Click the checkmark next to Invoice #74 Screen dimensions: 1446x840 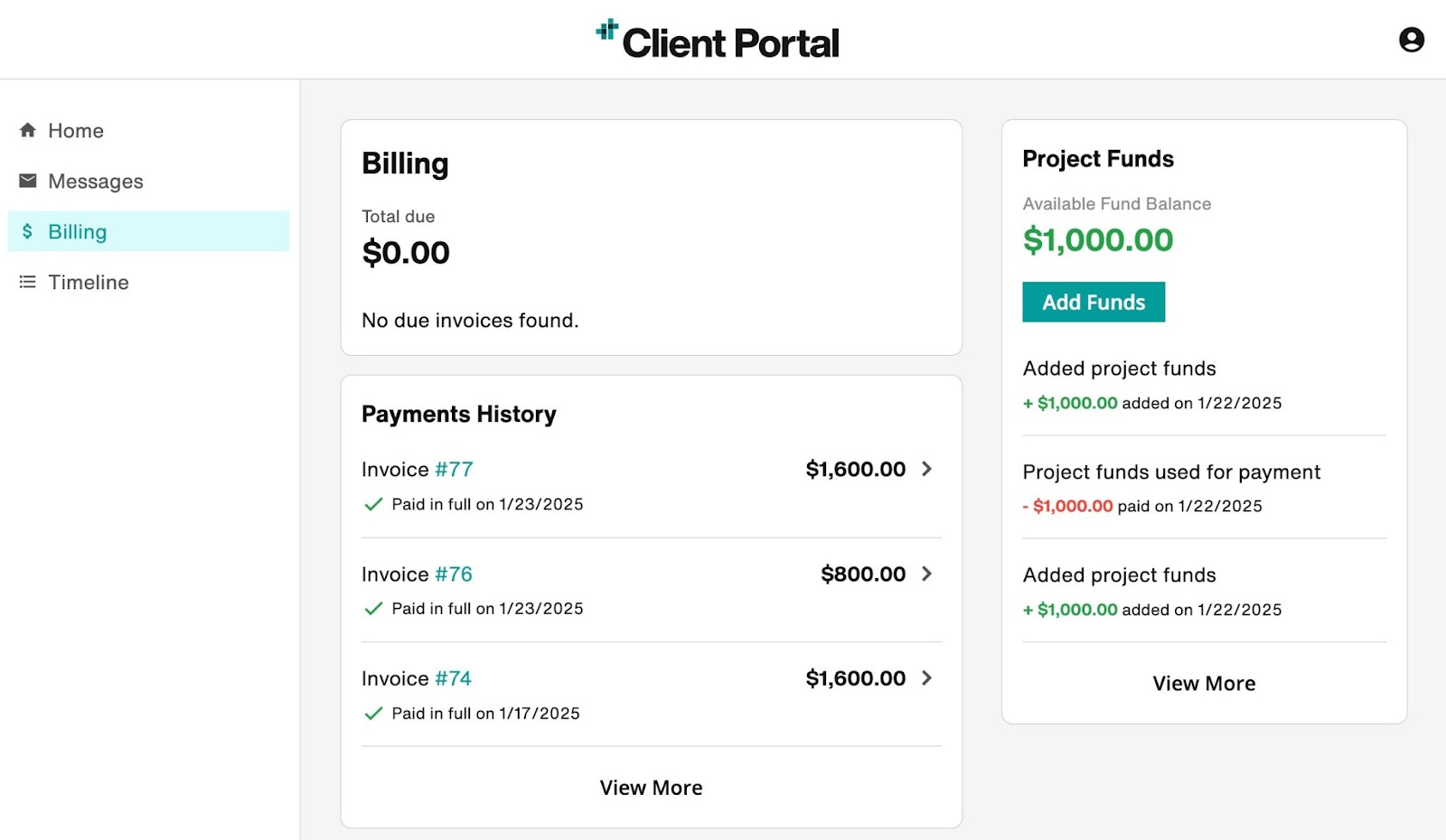(373, 714)
